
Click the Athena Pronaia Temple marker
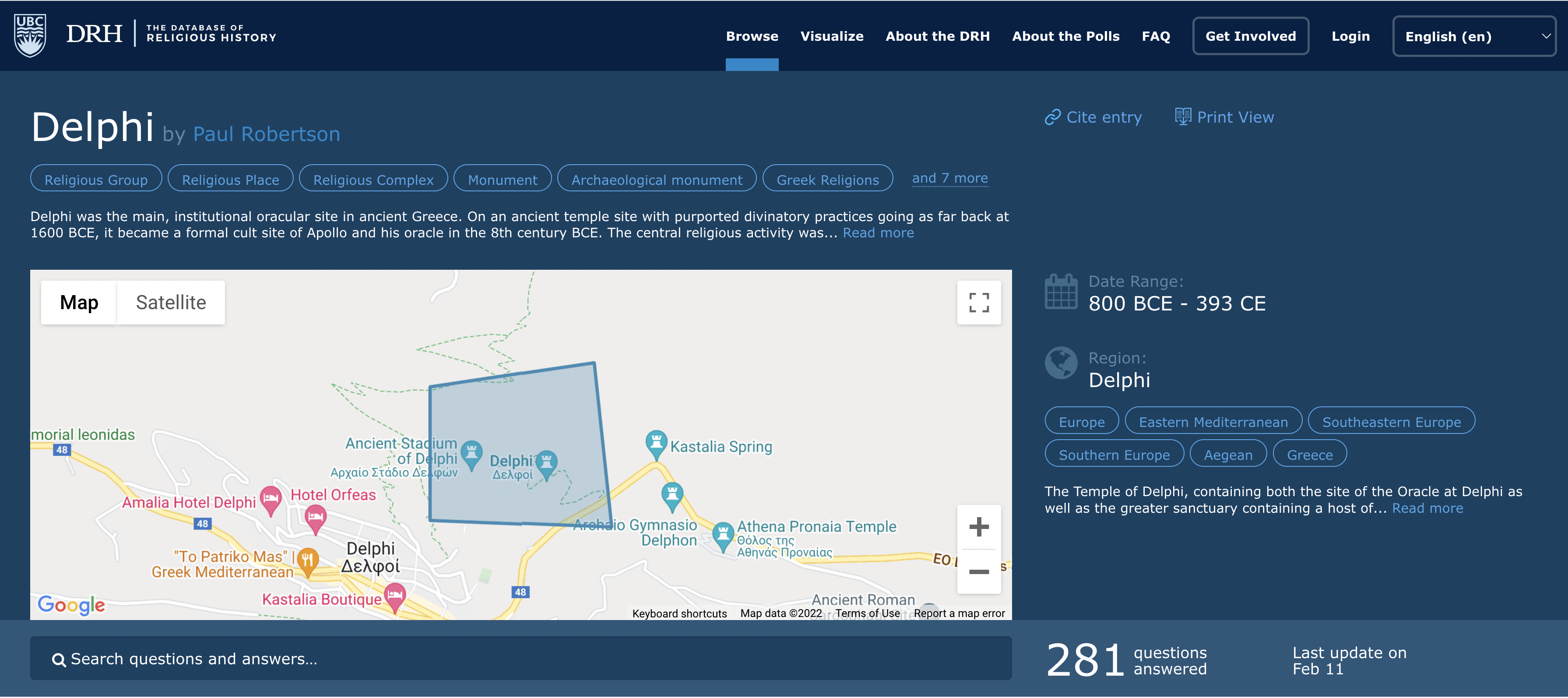(x=723, y=535)
